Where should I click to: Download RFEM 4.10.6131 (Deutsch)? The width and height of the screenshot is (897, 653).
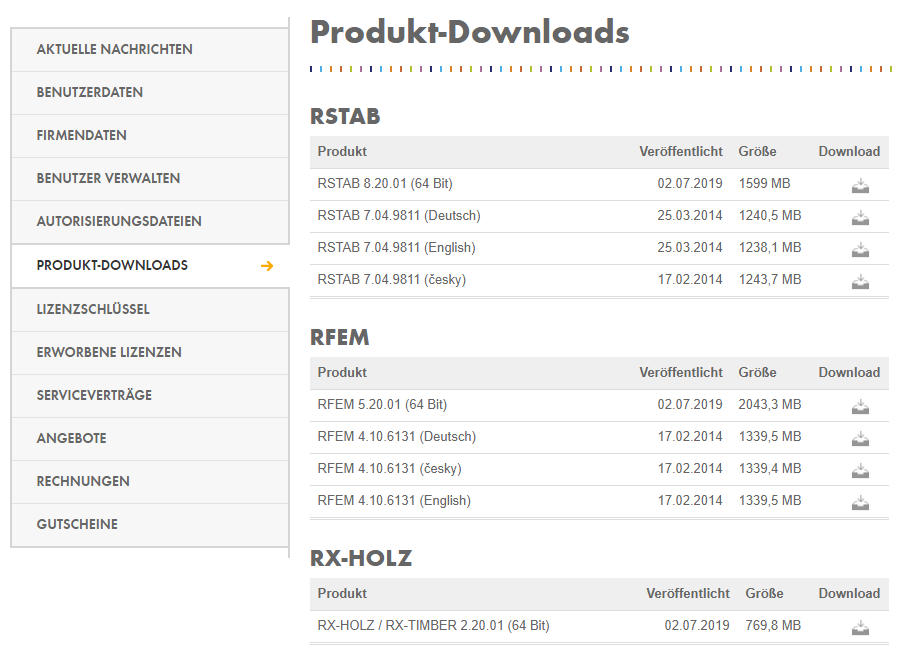[860, 437]
